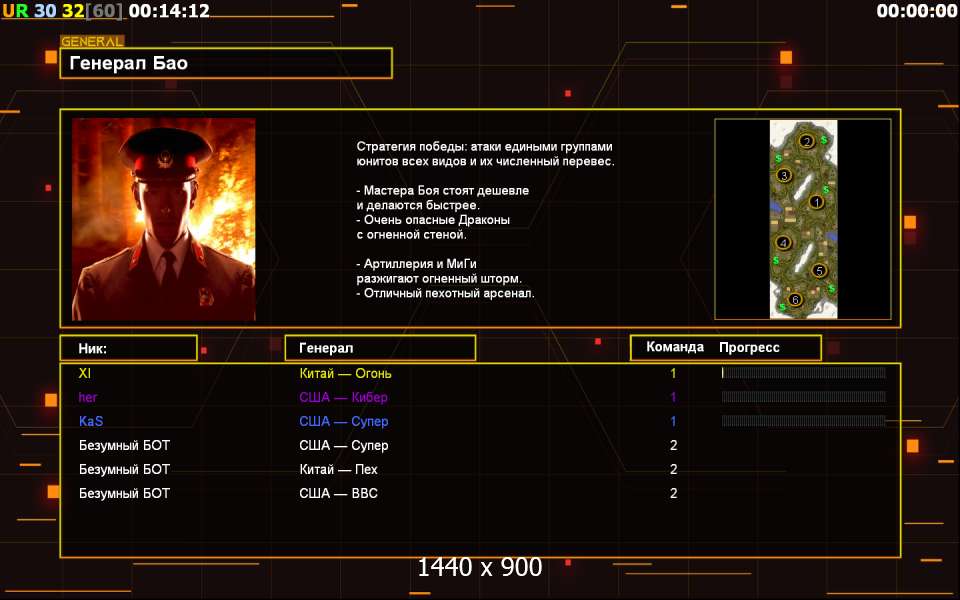Click the "США — ВВС" general entry
The height and width of the screenshot is (600, 960).
pyautogui.click(x=338, y=493)
